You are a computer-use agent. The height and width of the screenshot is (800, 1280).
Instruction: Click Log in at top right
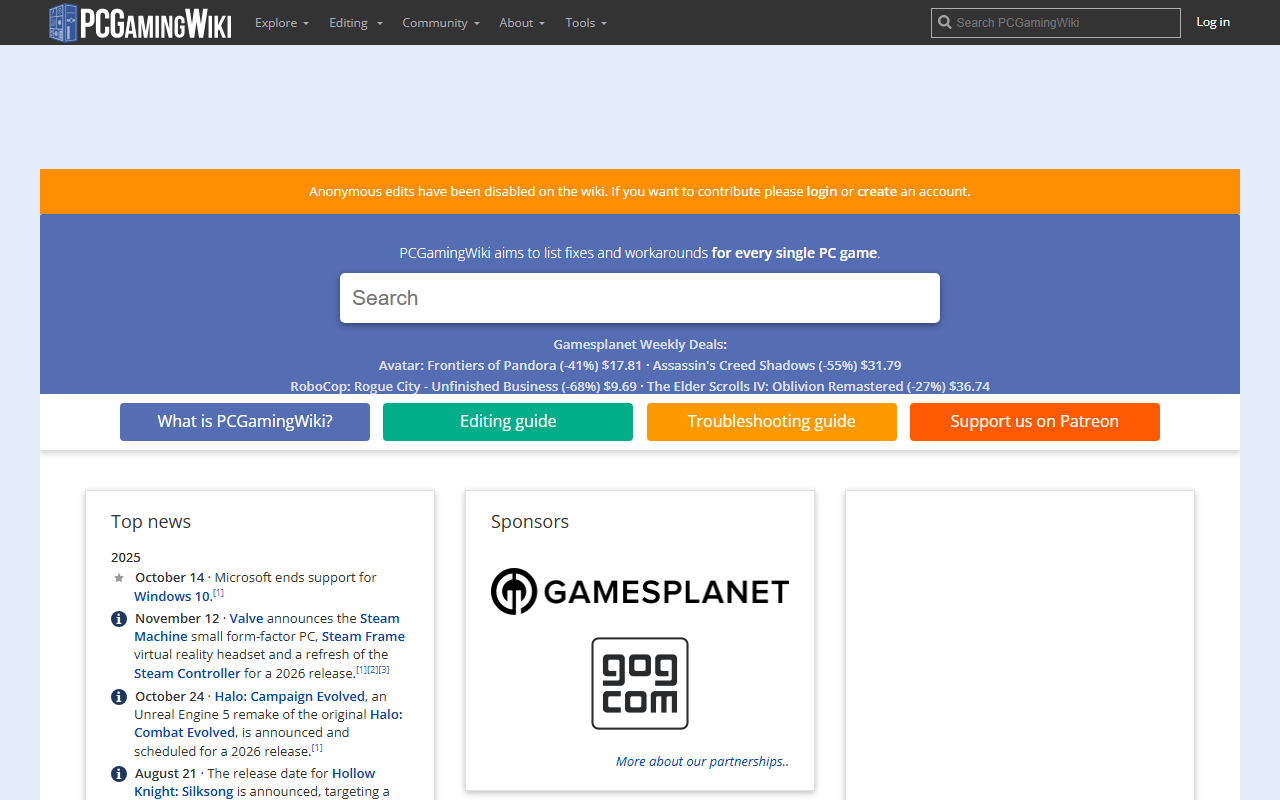[x=1213, y=22]
